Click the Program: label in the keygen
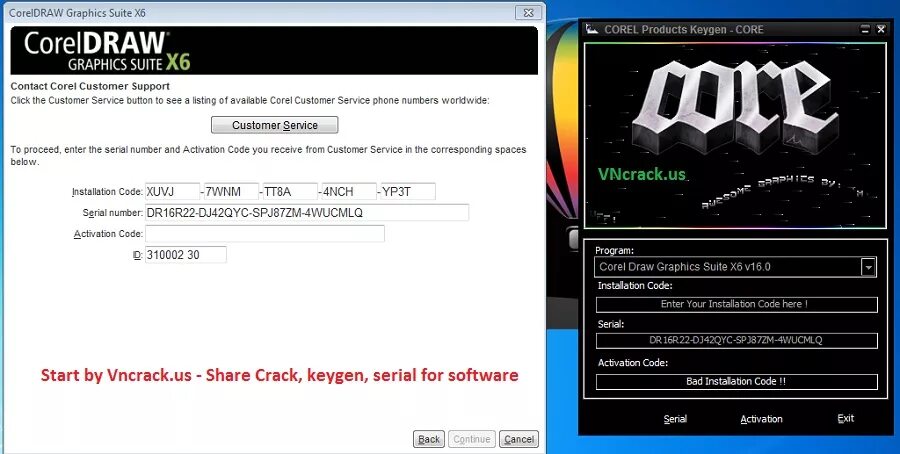 614,251
